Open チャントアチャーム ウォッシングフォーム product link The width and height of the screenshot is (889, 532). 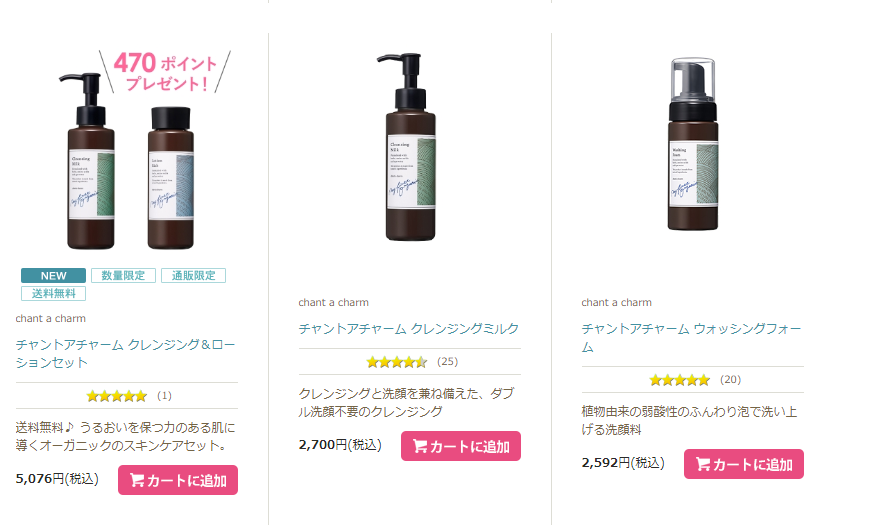[x=691, y=337]
